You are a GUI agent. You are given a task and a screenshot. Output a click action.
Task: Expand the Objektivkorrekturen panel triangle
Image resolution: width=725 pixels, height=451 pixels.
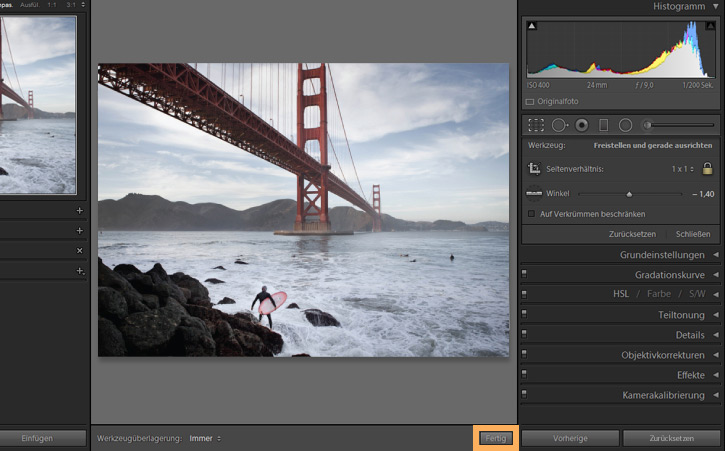716,355
